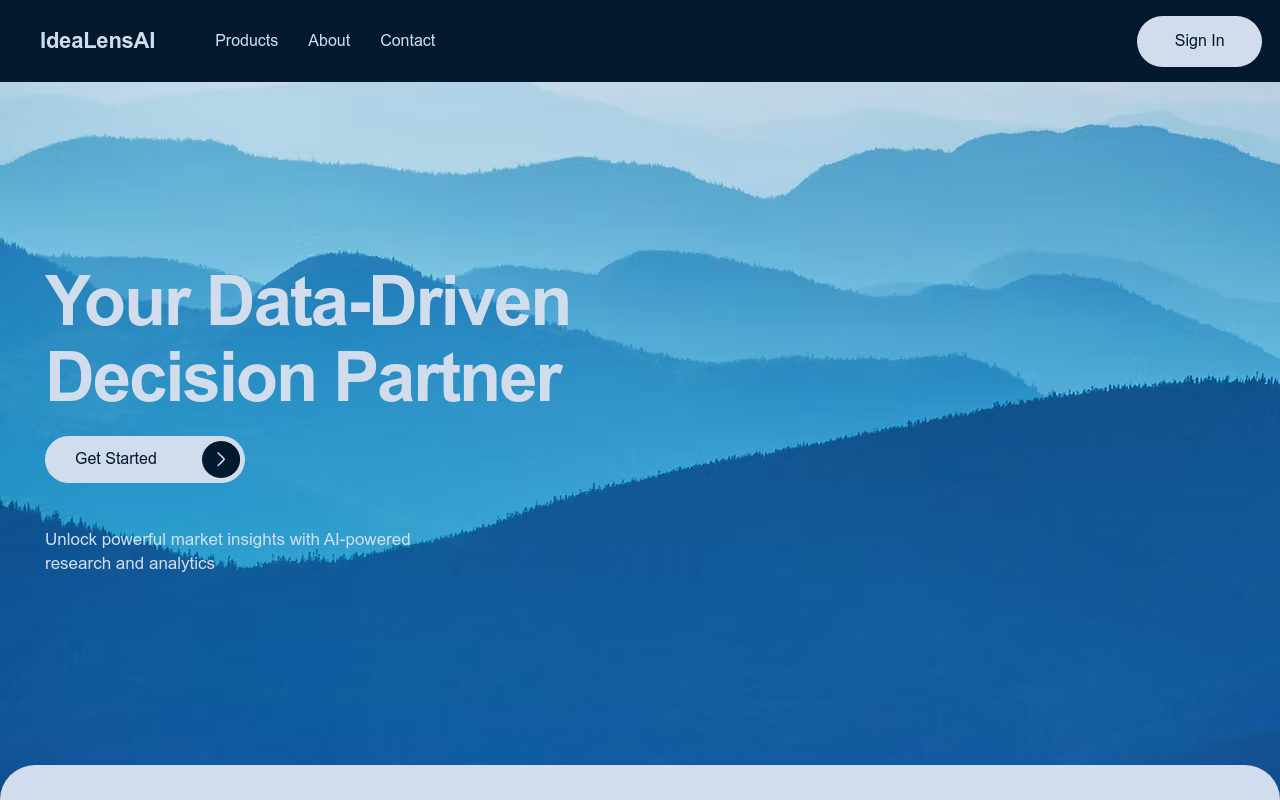Click the 'AI-powered' word in subtitle

point(367,540)
